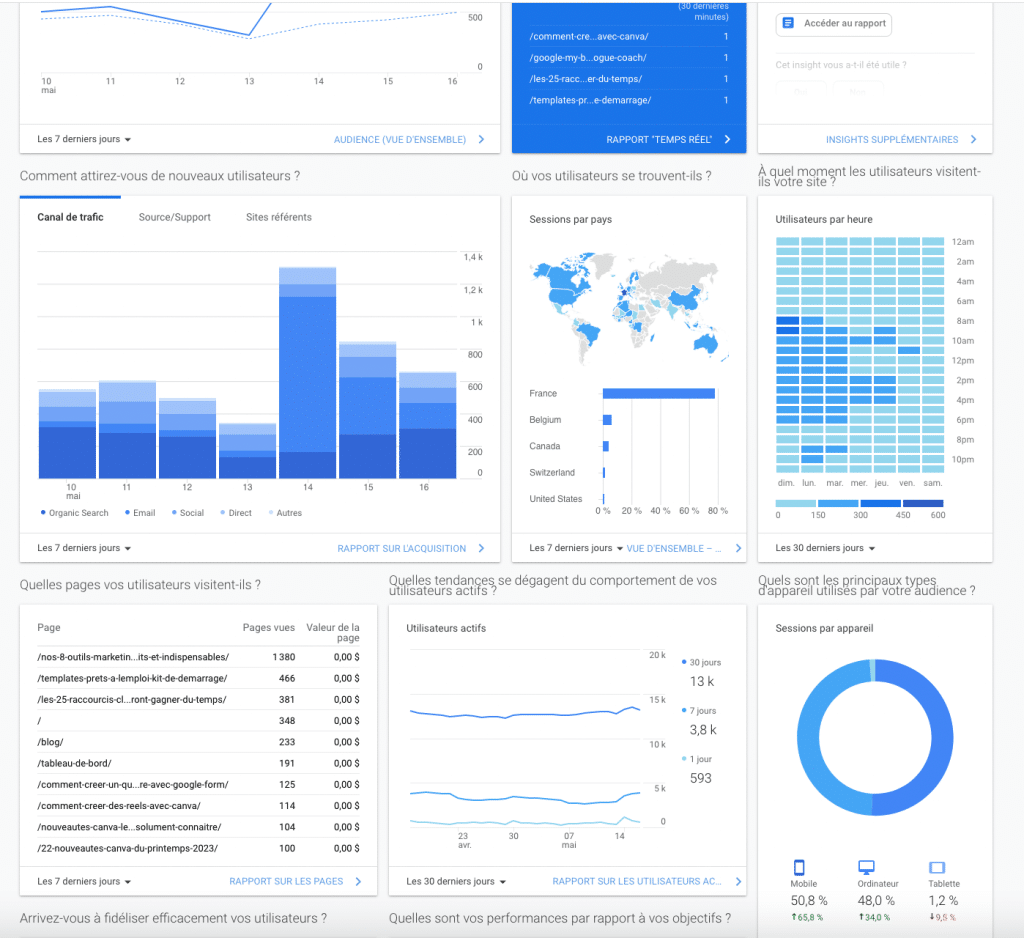This screenshot has height=938, width=1024.
Task: Click the /tableau-de-bord/ page row
Action: coord(199,763)
